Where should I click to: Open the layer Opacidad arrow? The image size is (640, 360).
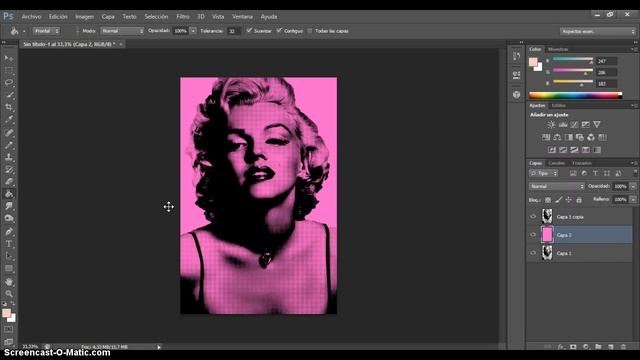pyautogui.click(x=633, y=187)
